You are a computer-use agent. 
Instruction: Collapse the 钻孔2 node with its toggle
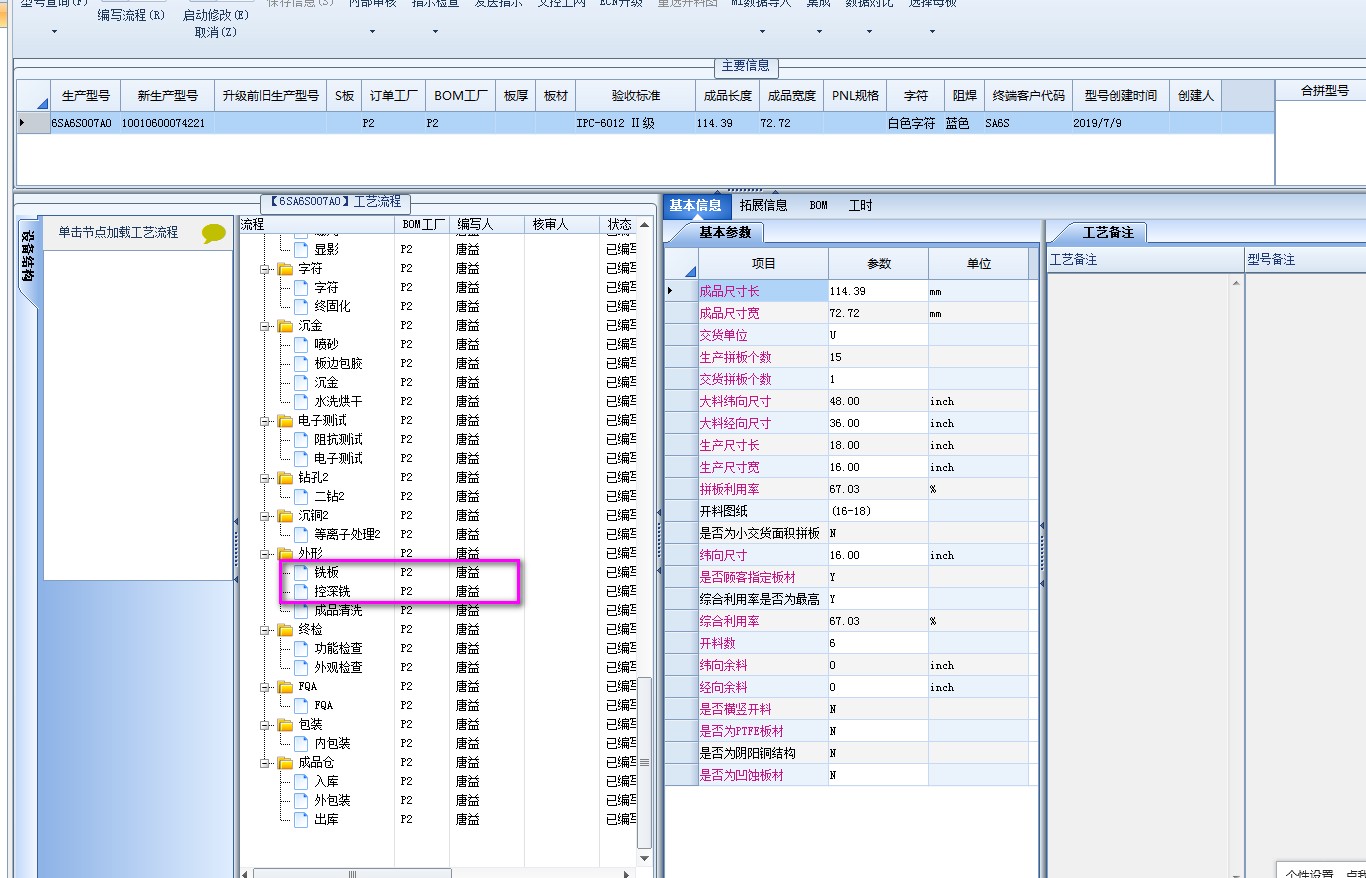click(266, 478)
